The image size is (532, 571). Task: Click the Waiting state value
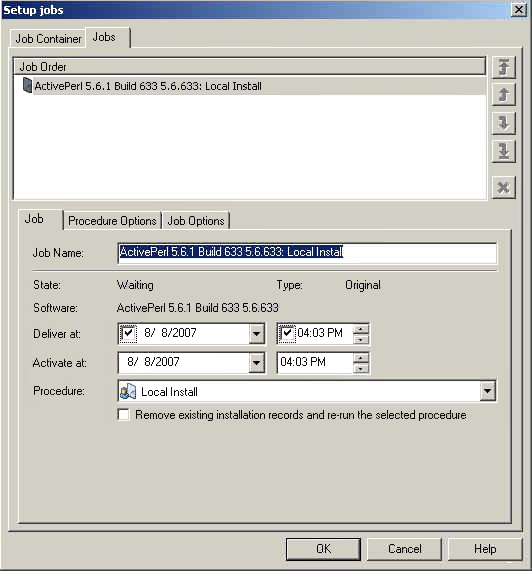click(x=135, y=285)
